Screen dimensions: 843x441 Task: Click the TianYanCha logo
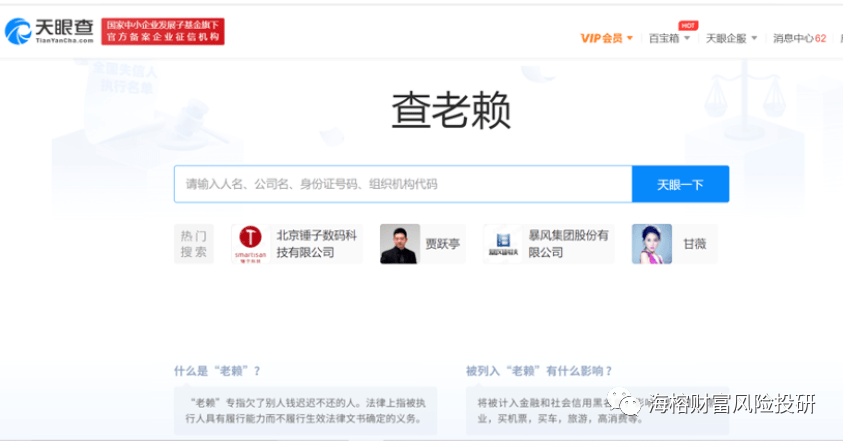click(x=49, y=31)
